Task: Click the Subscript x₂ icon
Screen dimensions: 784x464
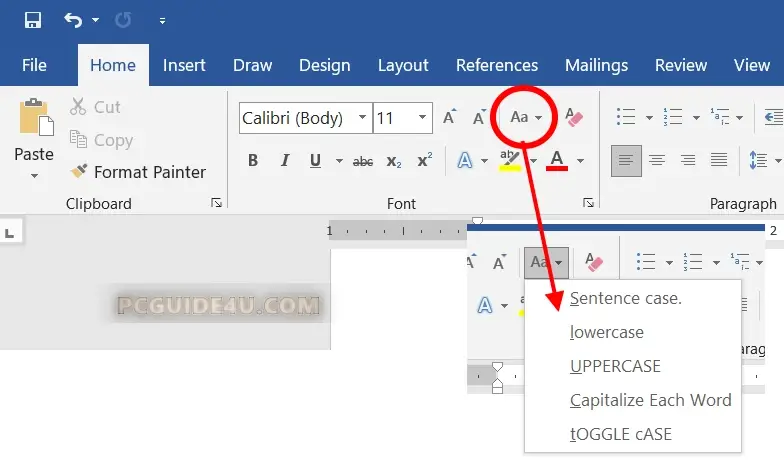Action: [394, 161]
